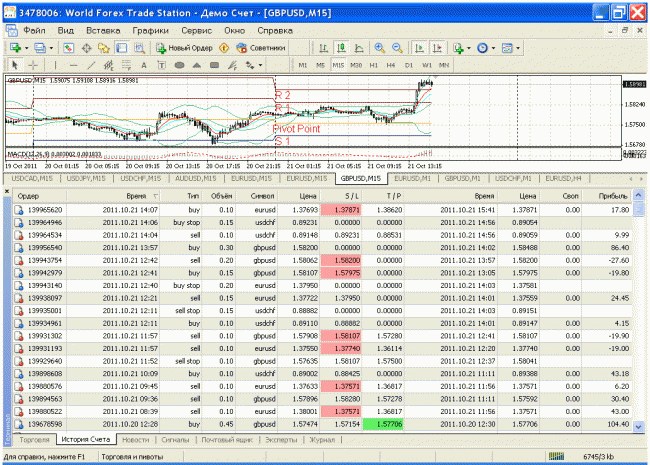This screenshot has width=650, height=465.
Task: Toggle the Navigator folder-star icon
Action: click(104, 48)
